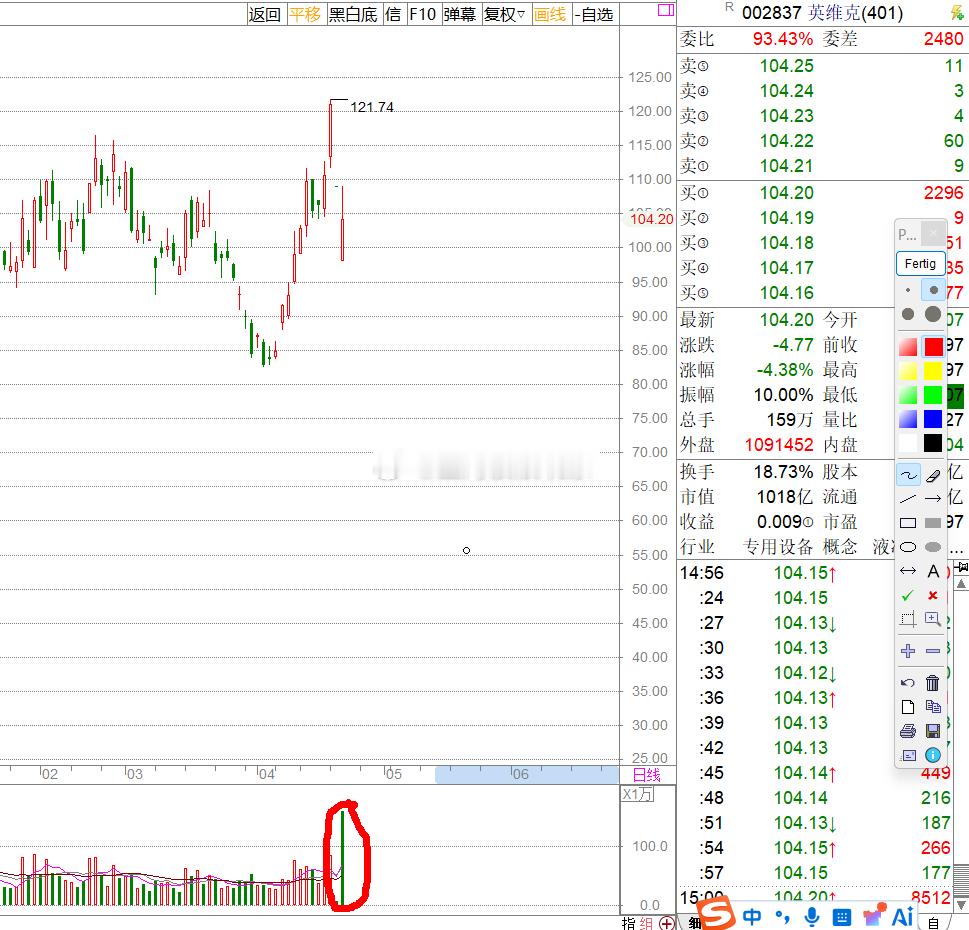Create a new blank page
This screenshot has height=930, width=969.
point(908,707)
